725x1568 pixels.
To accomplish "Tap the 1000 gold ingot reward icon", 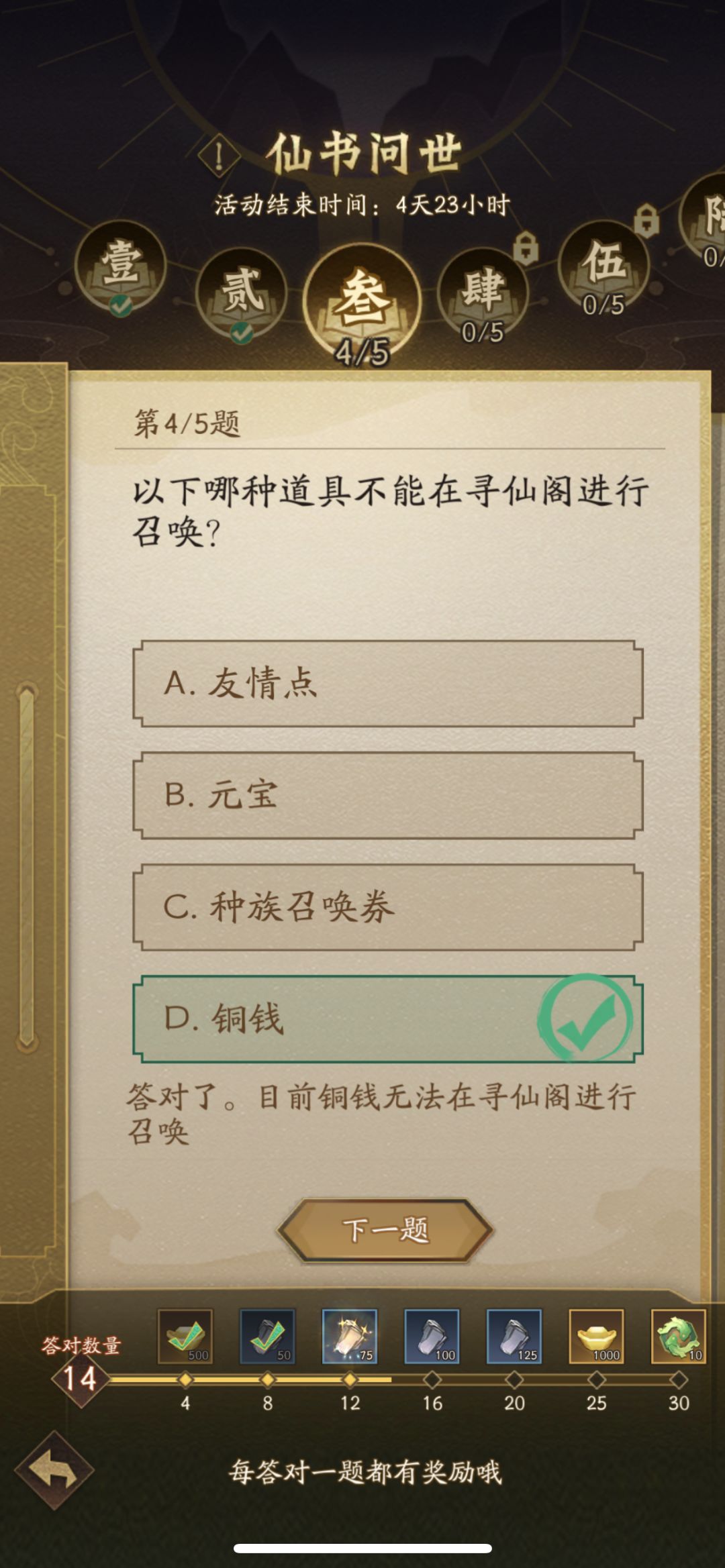I will pyautogui.click(x=596, y=1336).
